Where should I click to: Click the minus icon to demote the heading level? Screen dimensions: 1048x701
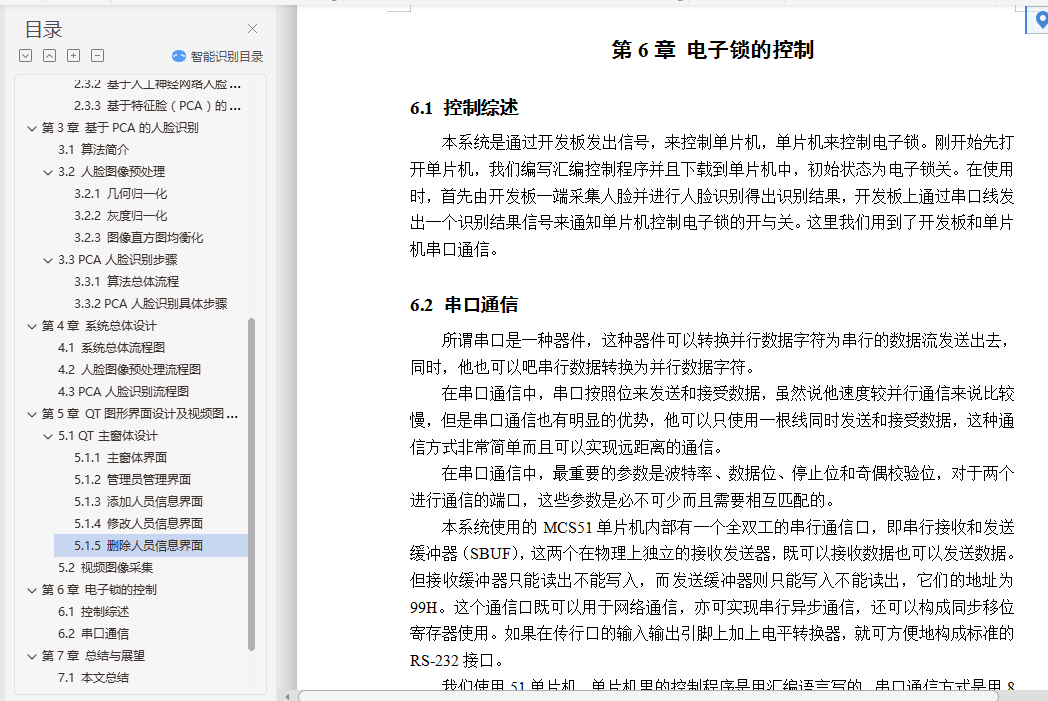pyautogui.click(x=98, y=55)
